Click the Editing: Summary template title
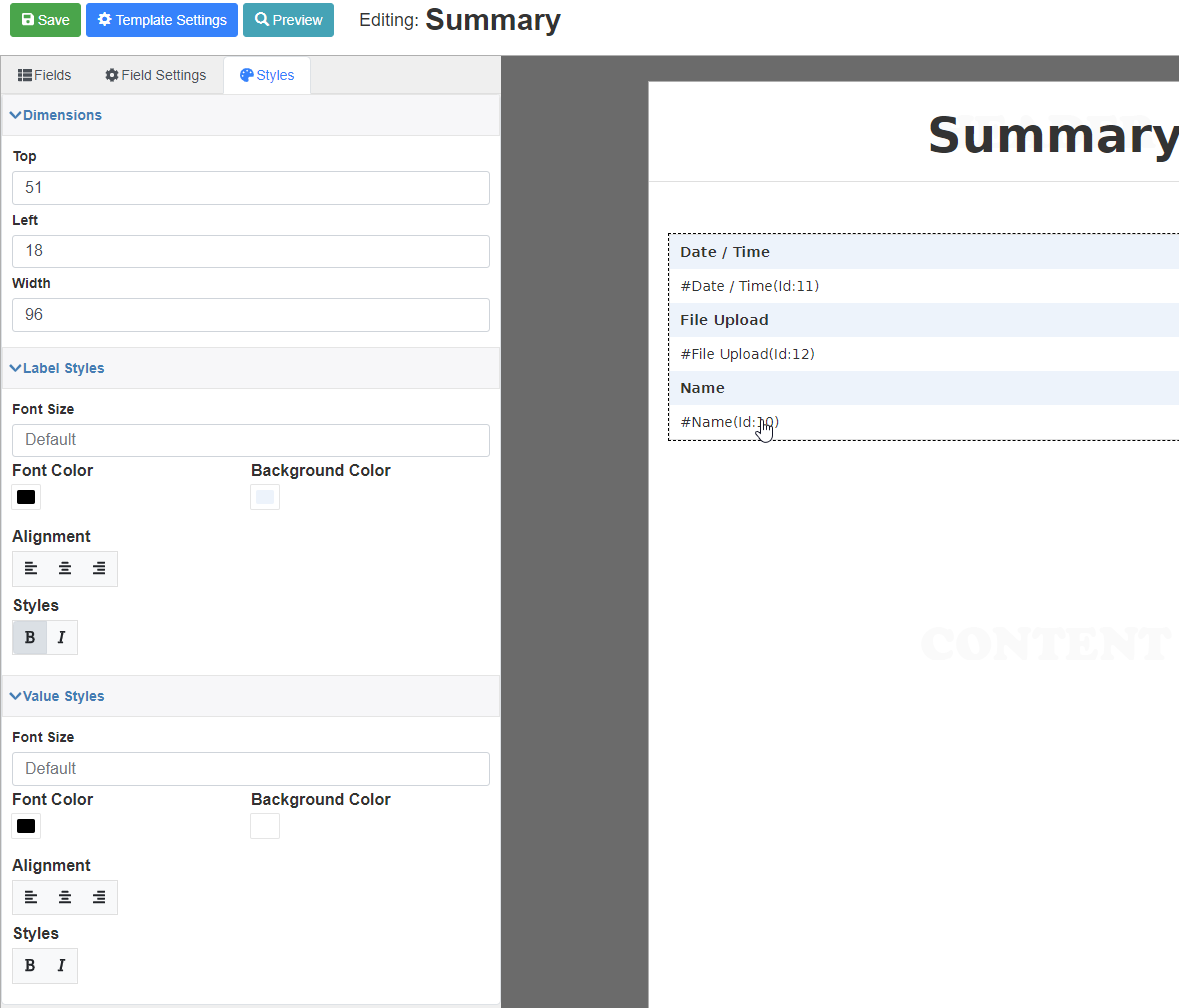 [x=459, y=20]
